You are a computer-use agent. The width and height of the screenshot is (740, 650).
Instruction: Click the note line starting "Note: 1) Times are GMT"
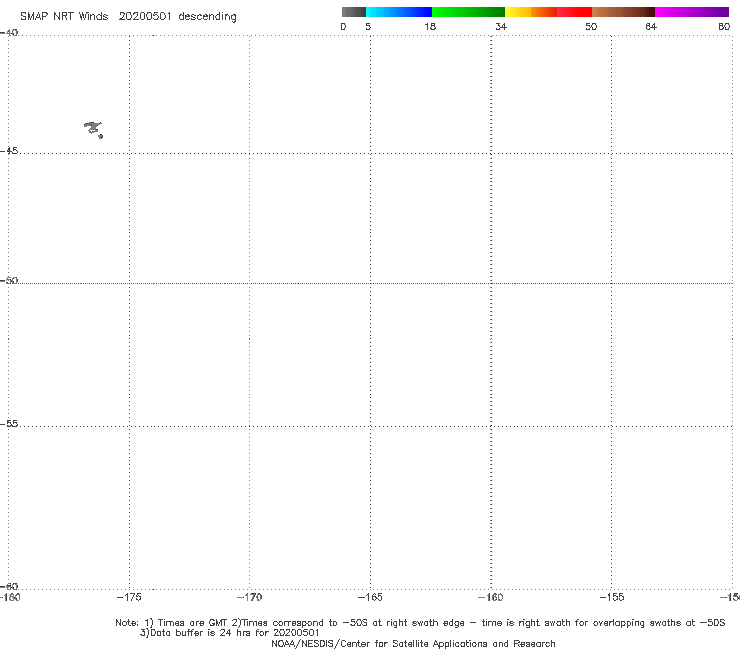click(x=420, y=623)
